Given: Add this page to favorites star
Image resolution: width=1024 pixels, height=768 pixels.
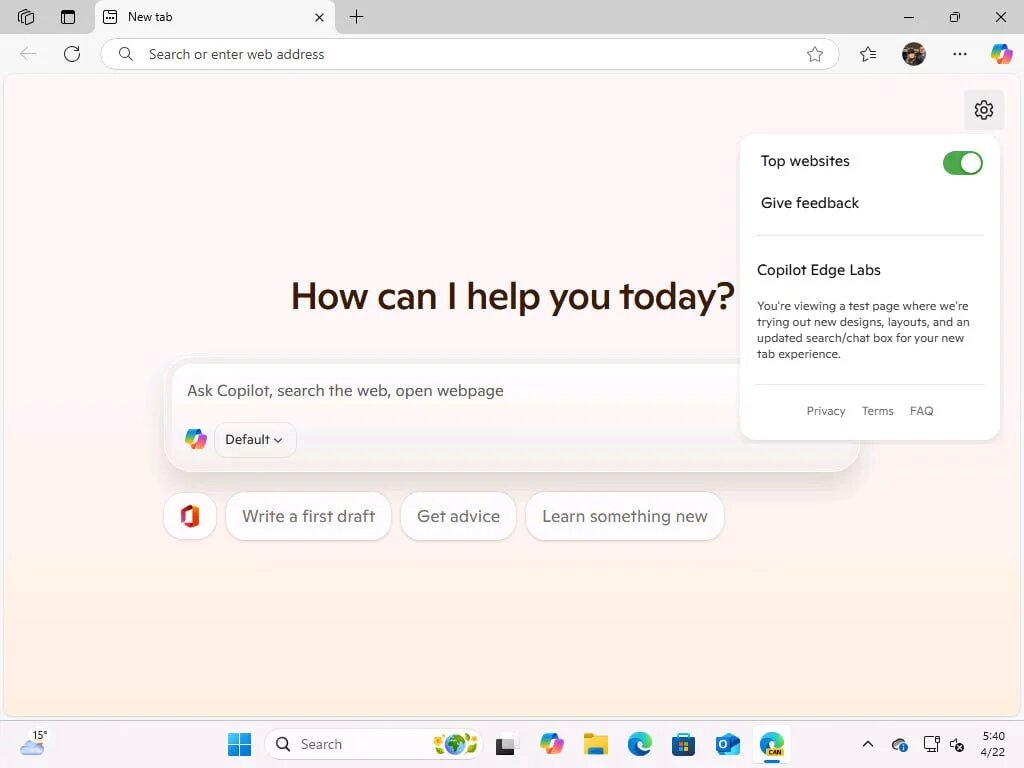Looking at the screenshot, I should click(x=814, y=54).
